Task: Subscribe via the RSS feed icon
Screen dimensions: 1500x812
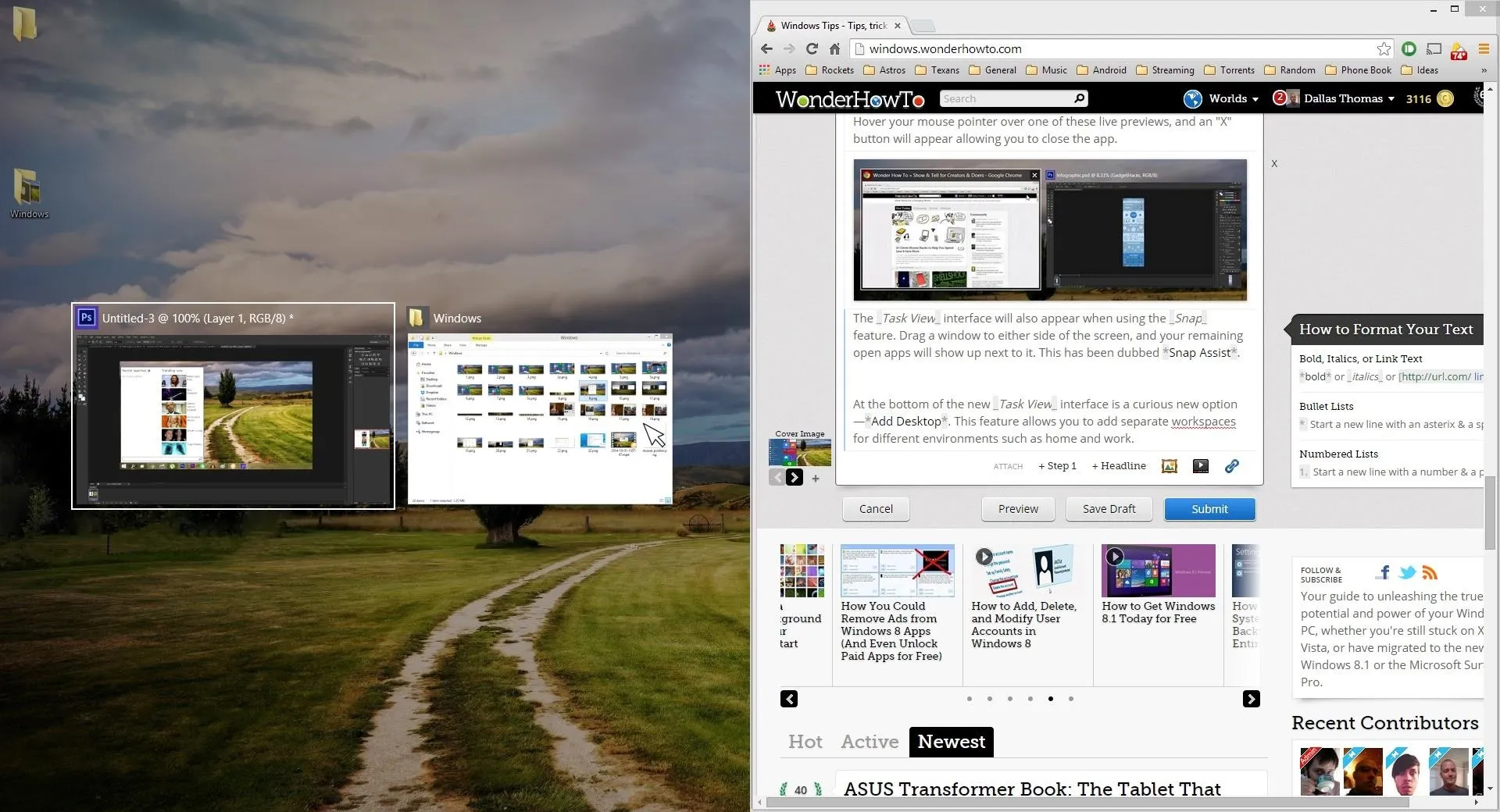Action: [x=1430, y=572]
